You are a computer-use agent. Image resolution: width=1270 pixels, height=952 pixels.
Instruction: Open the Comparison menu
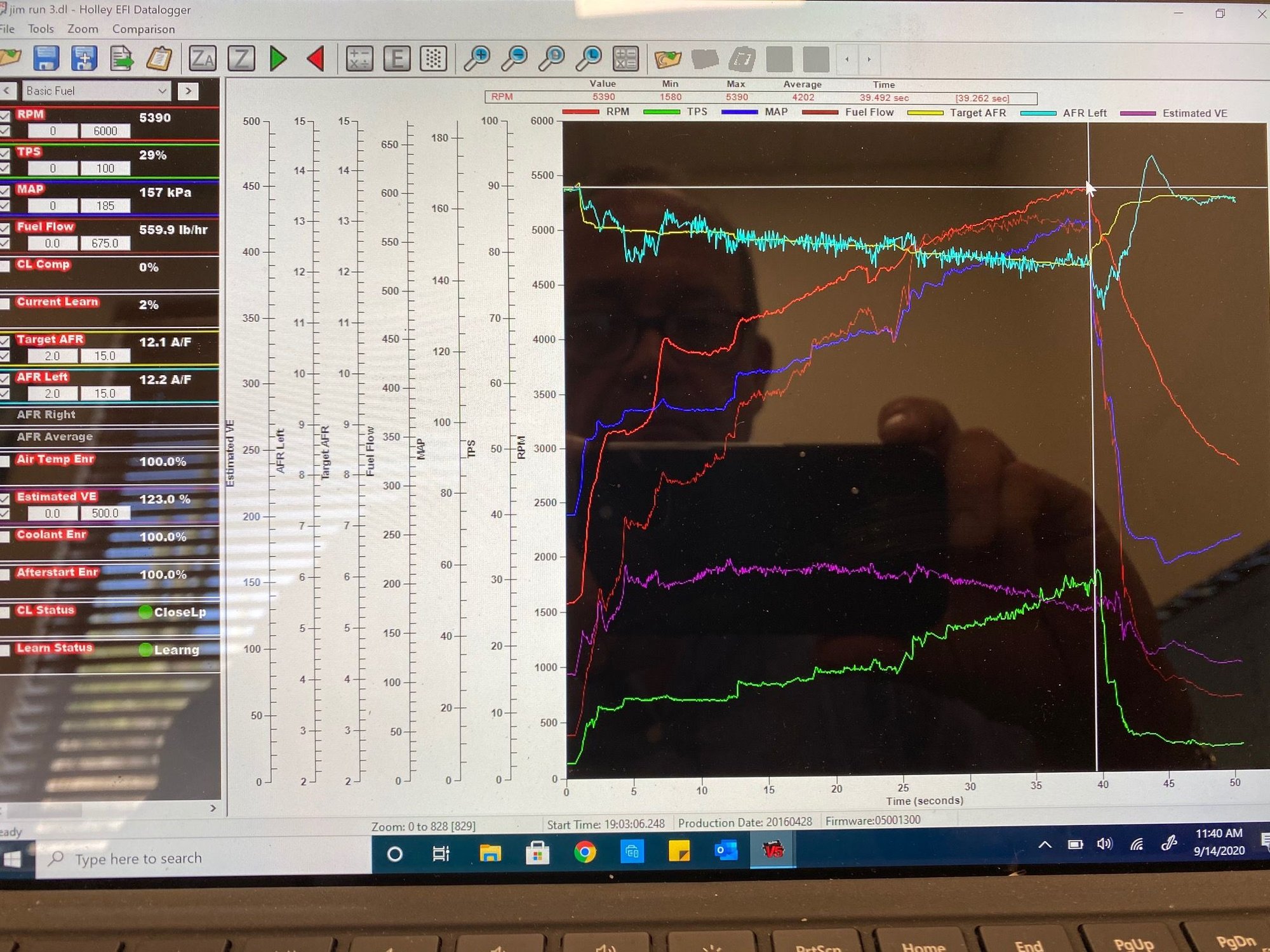point(143,29)
